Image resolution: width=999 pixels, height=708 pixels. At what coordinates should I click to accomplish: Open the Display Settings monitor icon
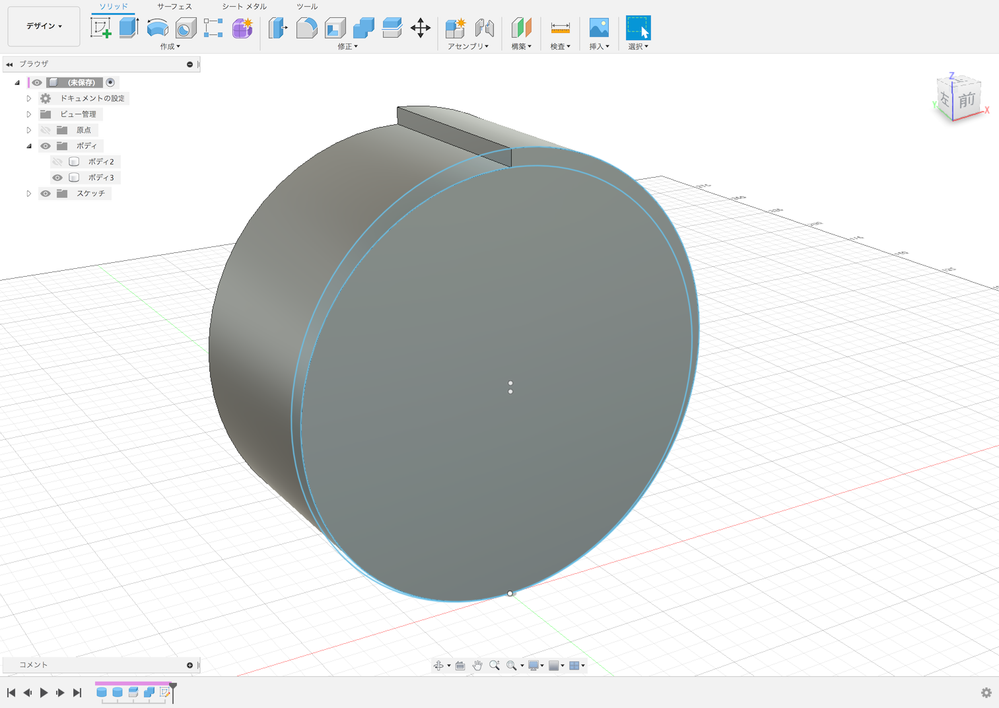(534, 665)
